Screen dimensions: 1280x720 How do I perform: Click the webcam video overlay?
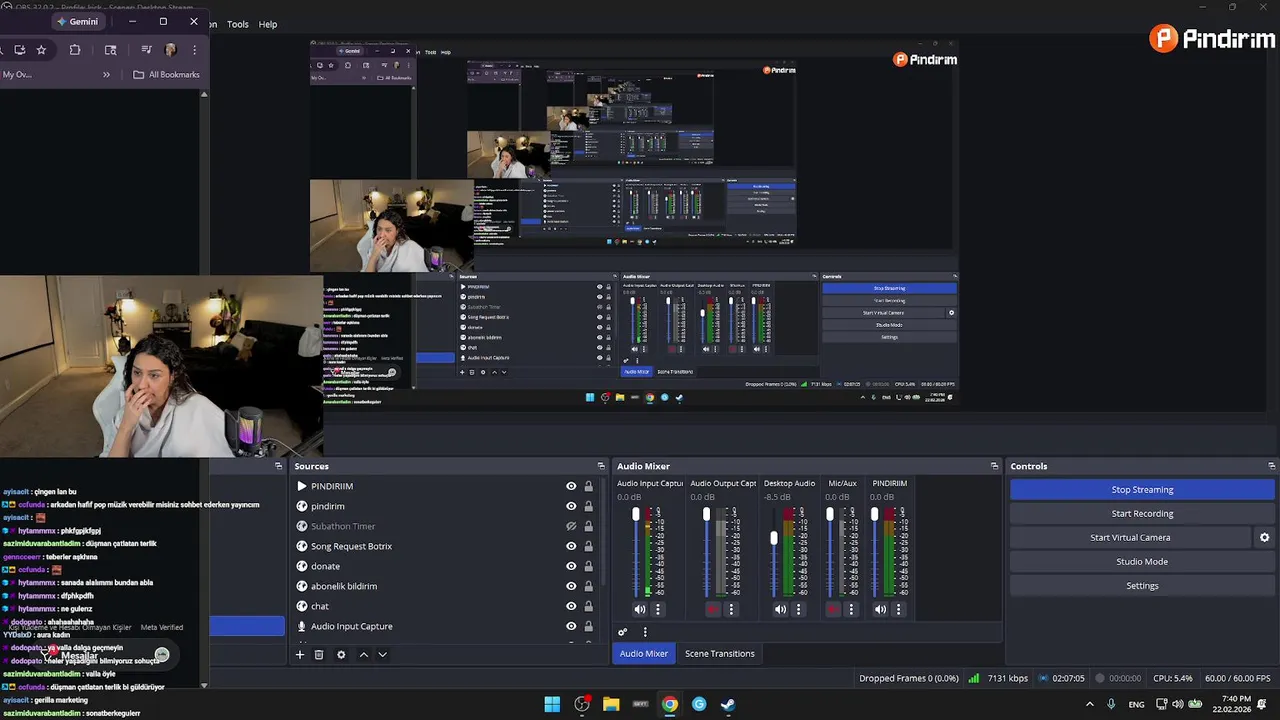pos(160,366)
